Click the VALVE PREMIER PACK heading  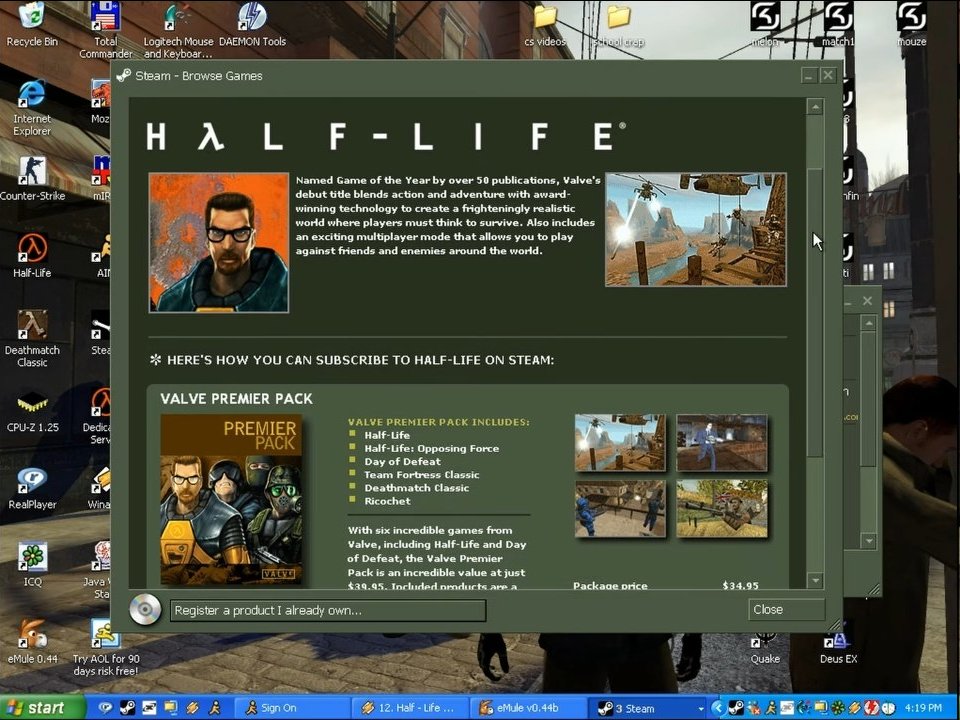pos(236,399)
